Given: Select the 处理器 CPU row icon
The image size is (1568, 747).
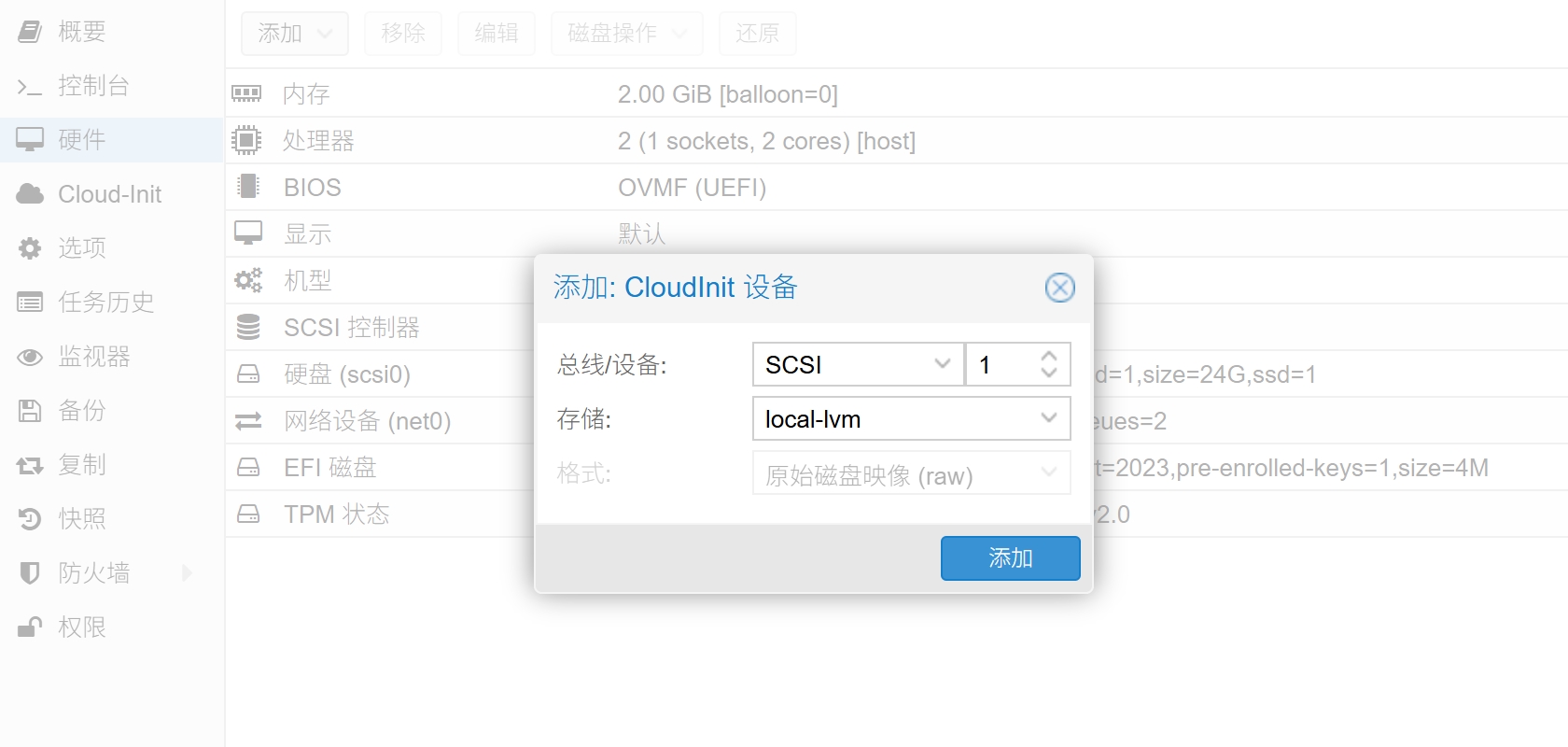Looking at the screenshot, I should tap(246, 140).
